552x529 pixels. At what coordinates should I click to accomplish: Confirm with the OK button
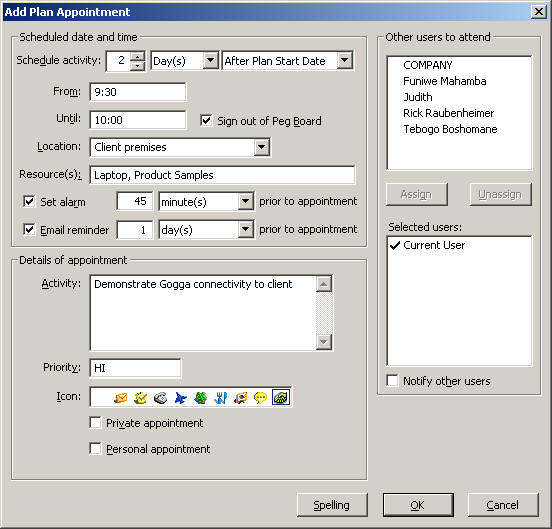[x=418, y=505]
